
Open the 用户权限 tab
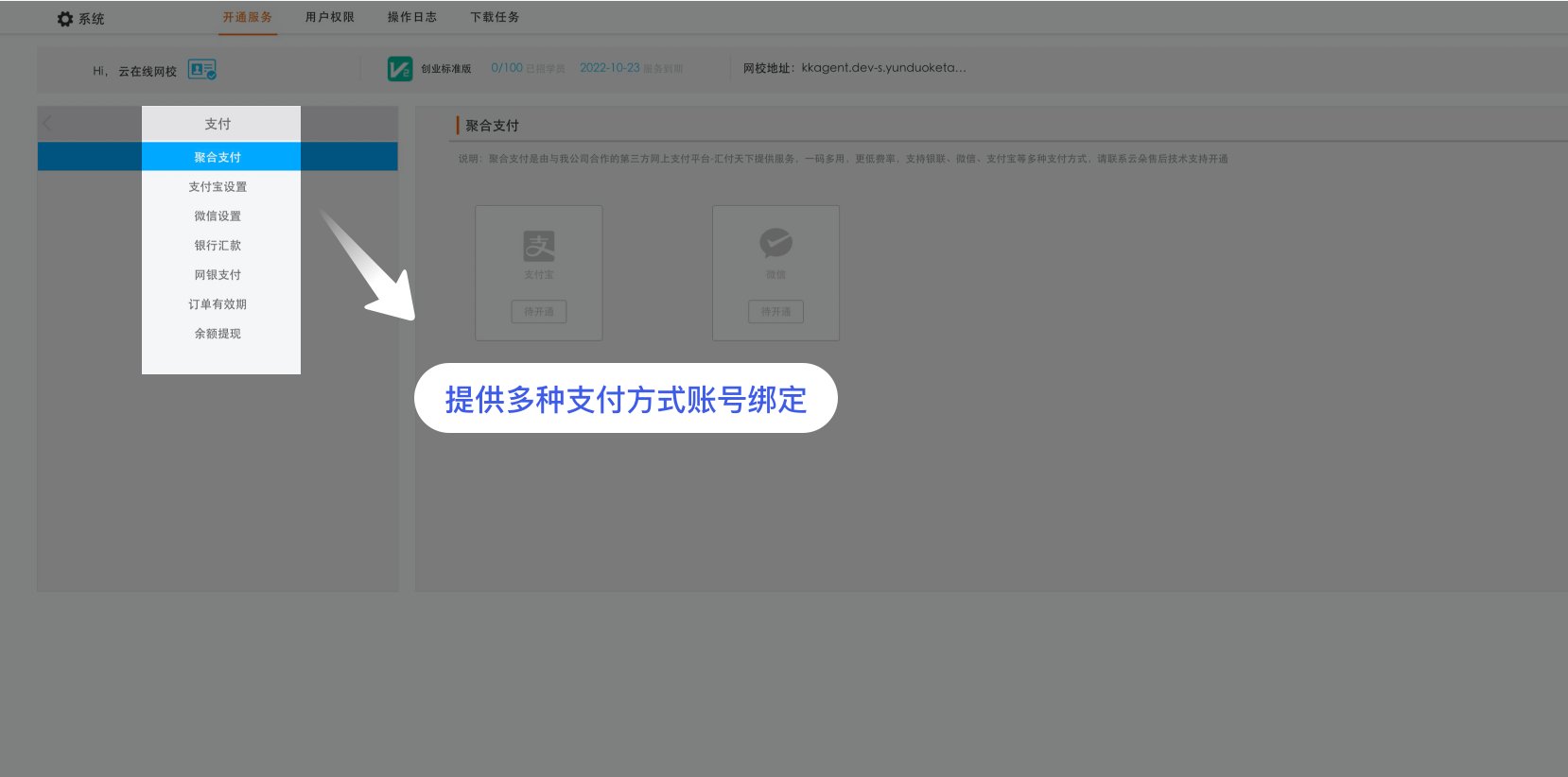pos(329,17)
